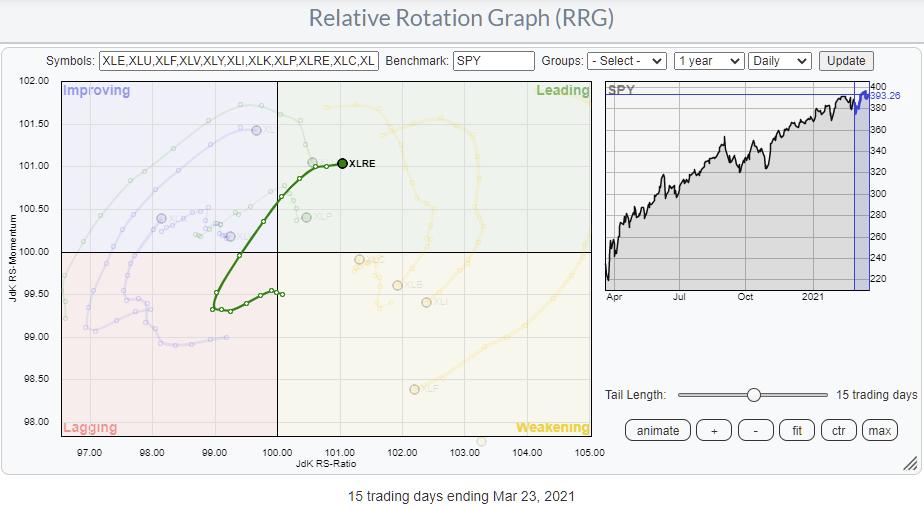
Task: Click the XLP marker in the Leading quadrant
Action: [307, 217]
